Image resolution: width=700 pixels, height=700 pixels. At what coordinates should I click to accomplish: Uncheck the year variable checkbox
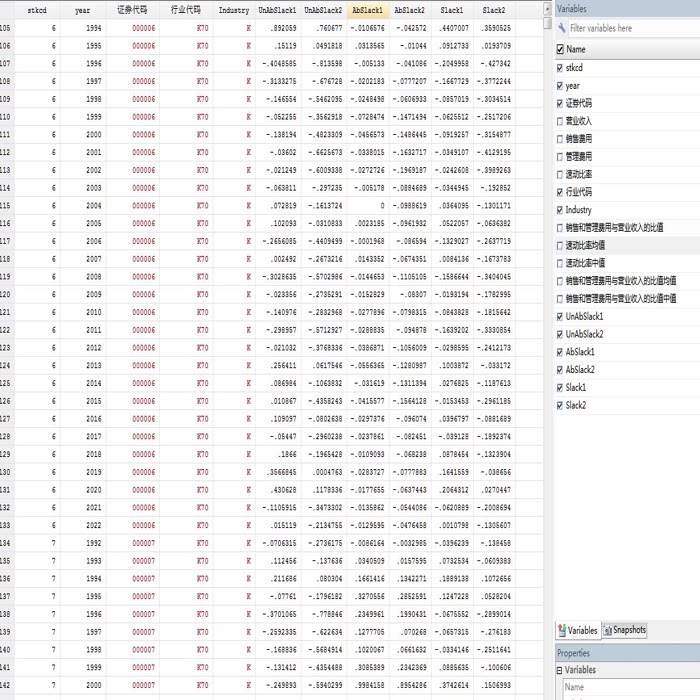click(x=560, y=86)
